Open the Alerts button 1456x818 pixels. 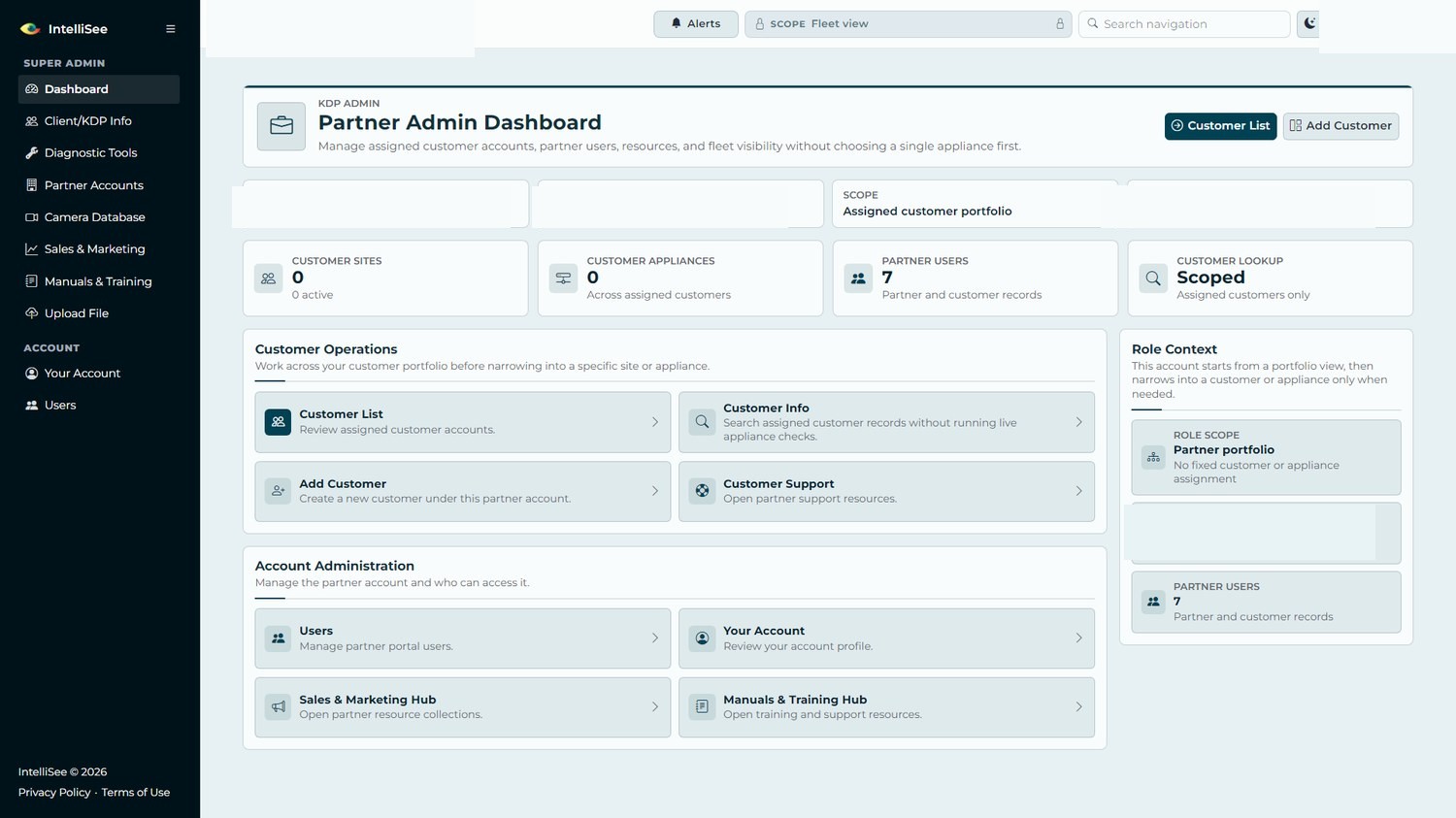coord(696,24)
